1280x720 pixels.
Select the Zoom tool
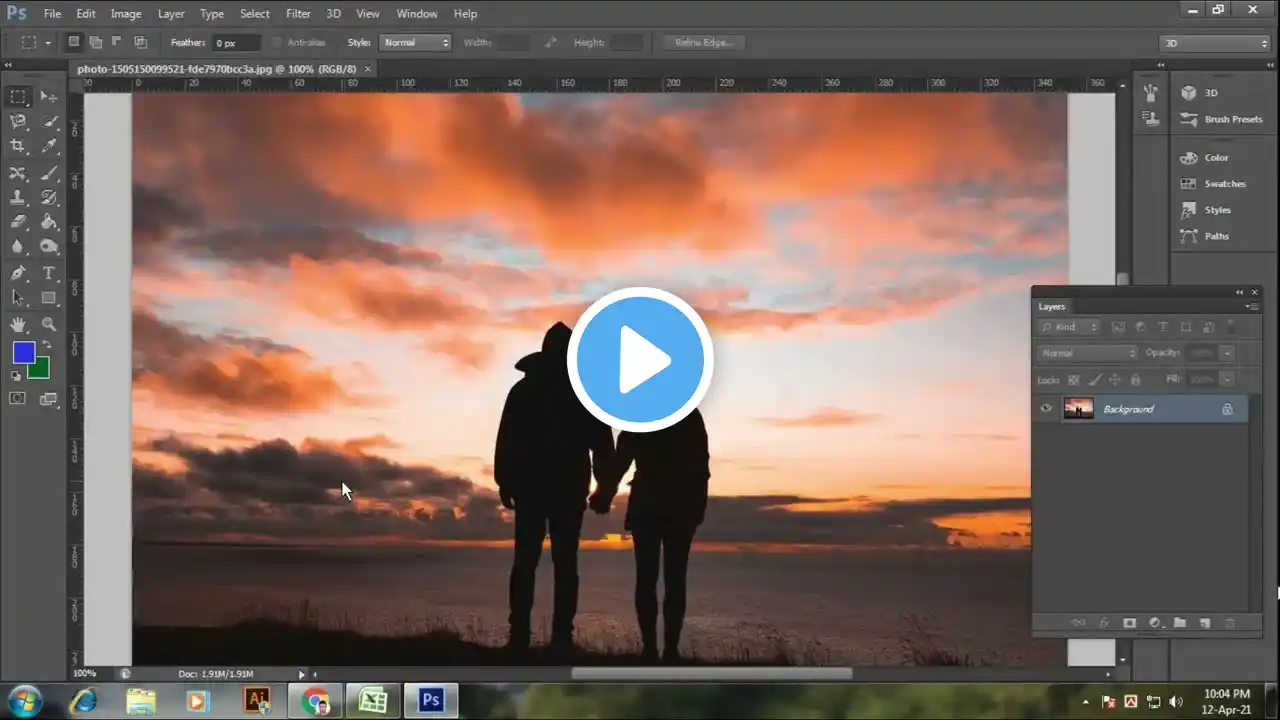click(48, 324)
